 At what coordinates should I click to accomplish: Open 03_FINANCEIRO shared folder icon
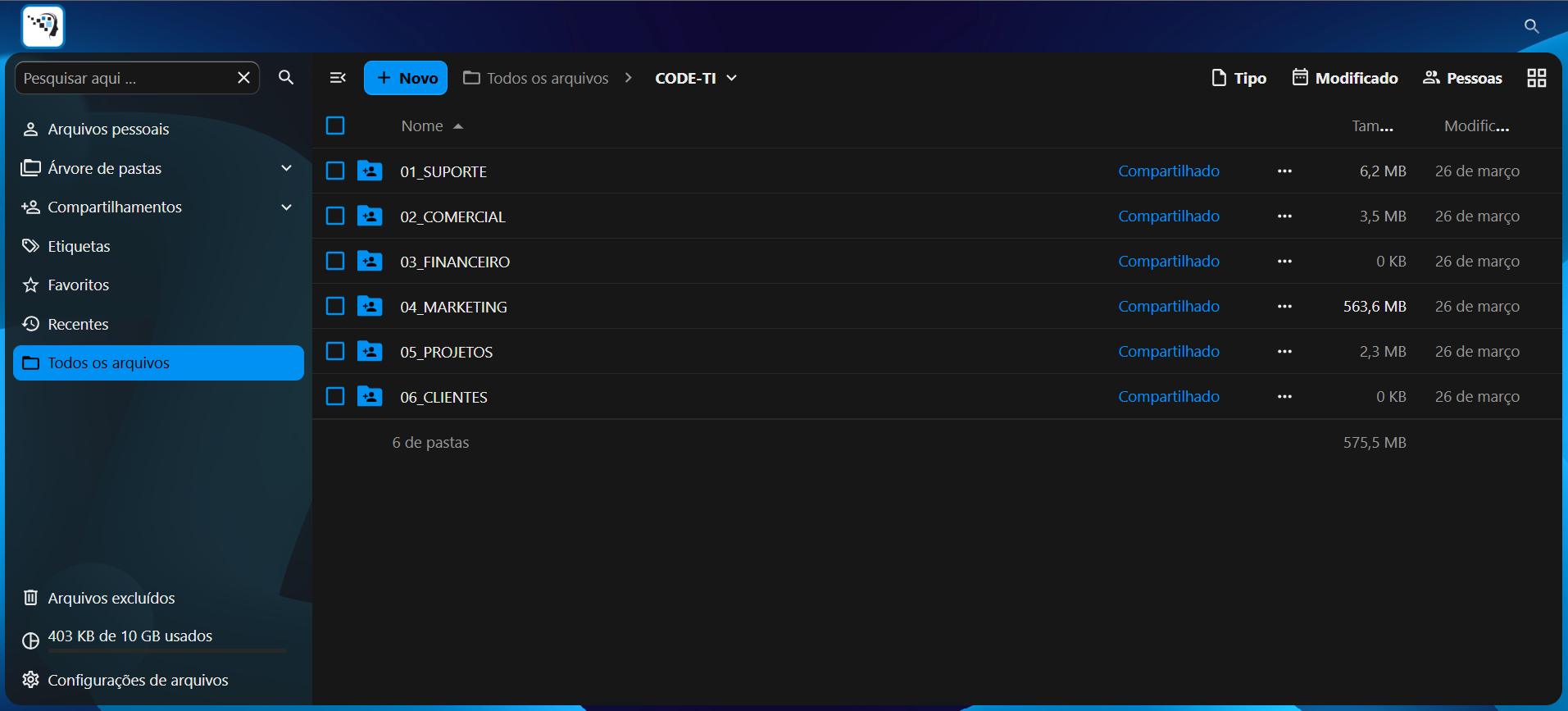pos(370,261)
